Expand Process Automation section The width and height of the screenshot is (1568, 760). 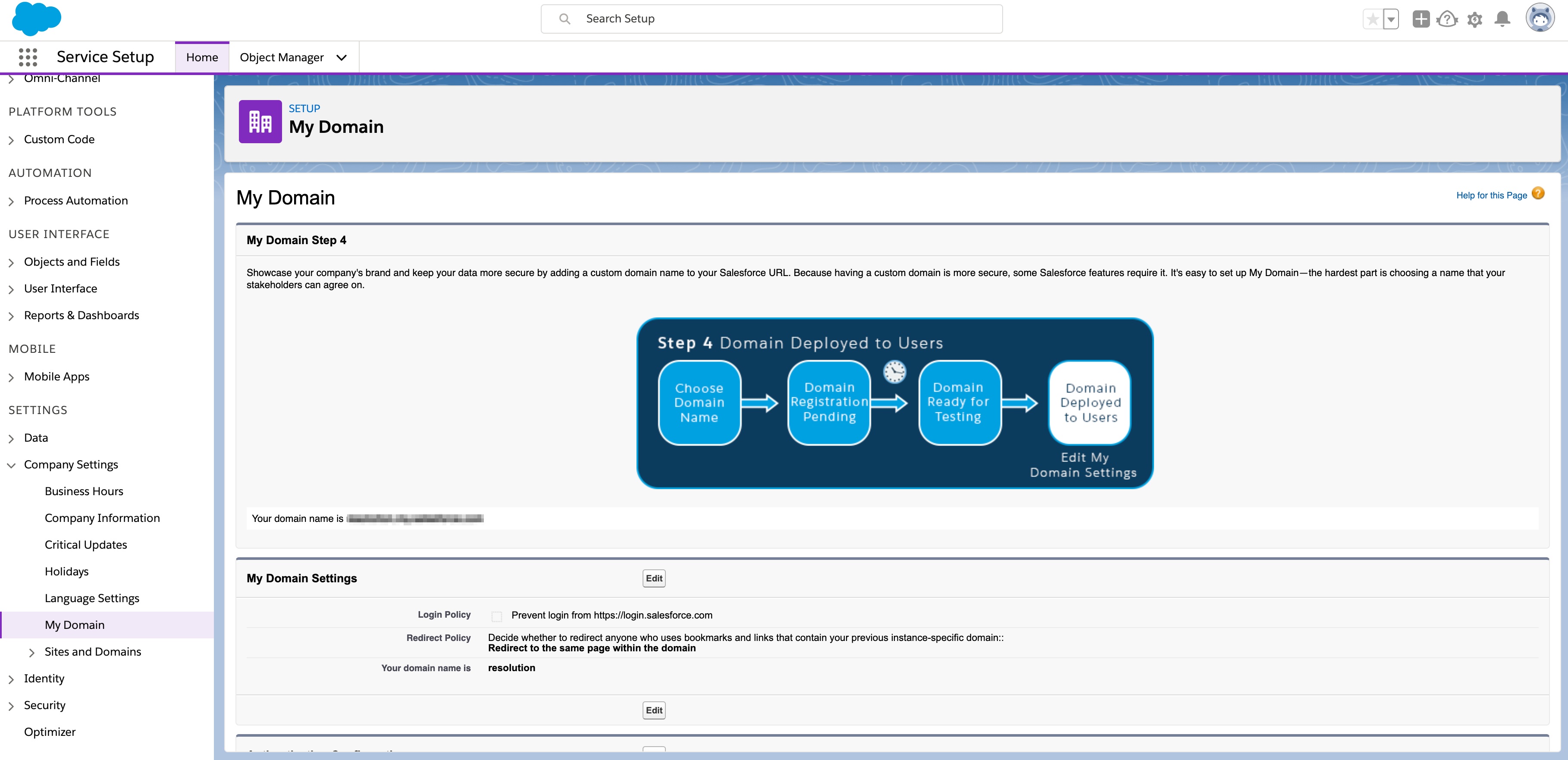(12, 201)
